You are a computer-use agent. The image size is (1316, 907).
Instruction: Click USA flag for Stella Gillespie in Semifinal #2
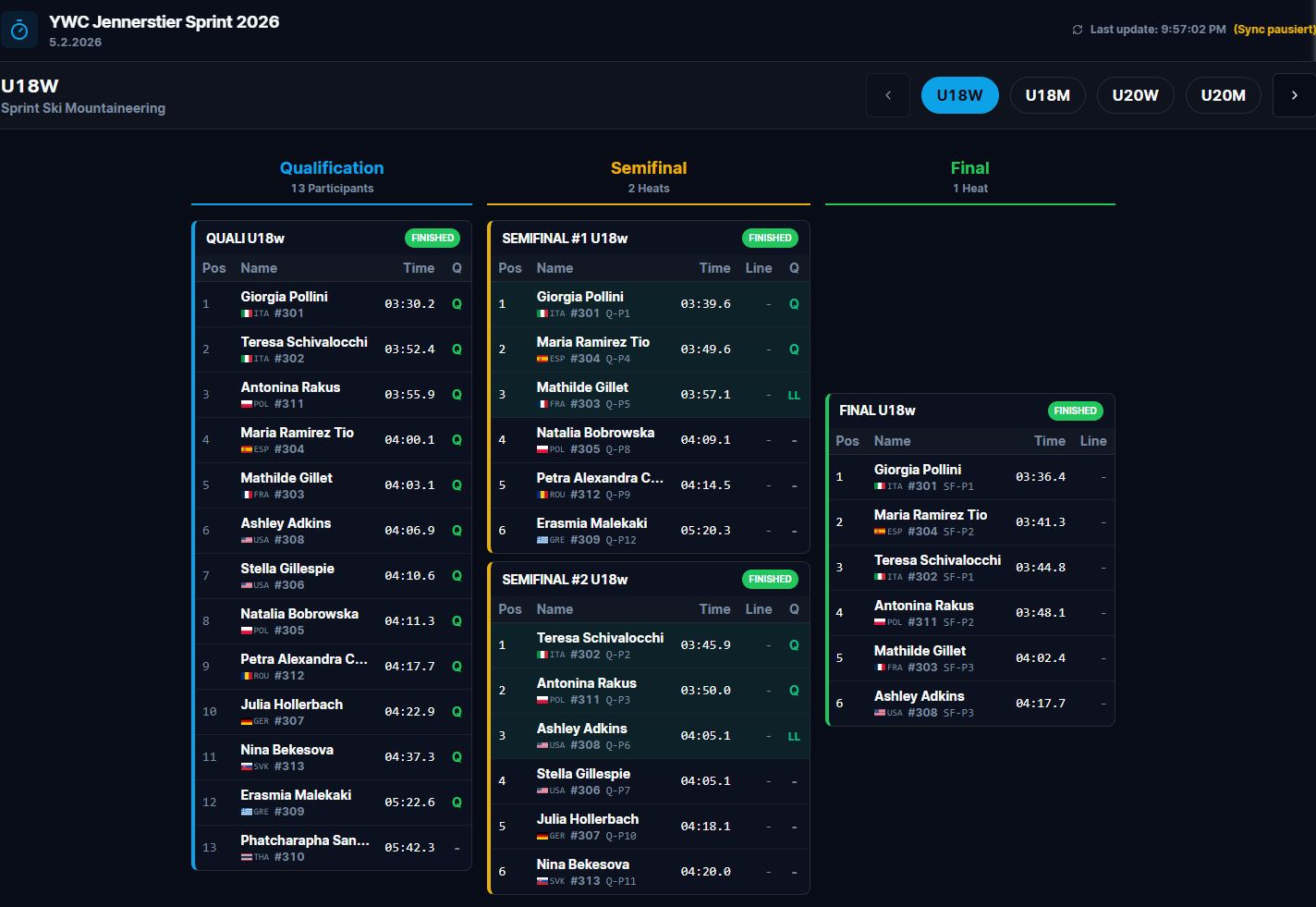coord(542,791)
